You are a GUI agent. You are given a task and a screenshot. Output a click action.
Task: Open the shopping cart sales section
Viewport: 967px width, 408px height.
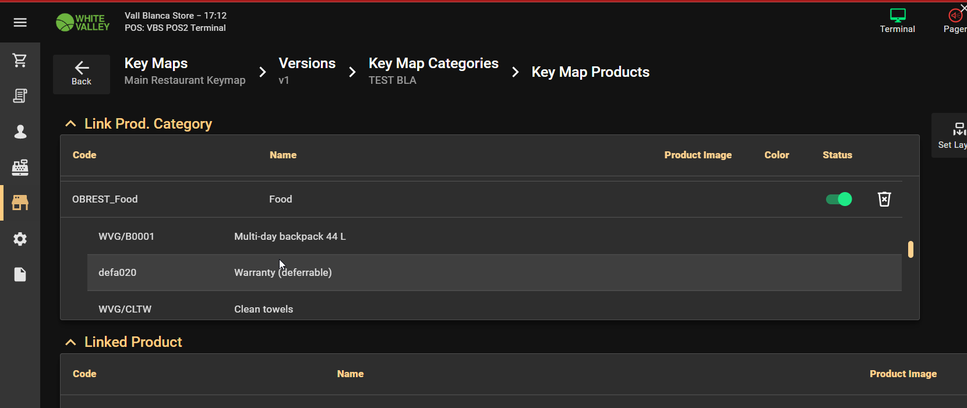point(20,61)
